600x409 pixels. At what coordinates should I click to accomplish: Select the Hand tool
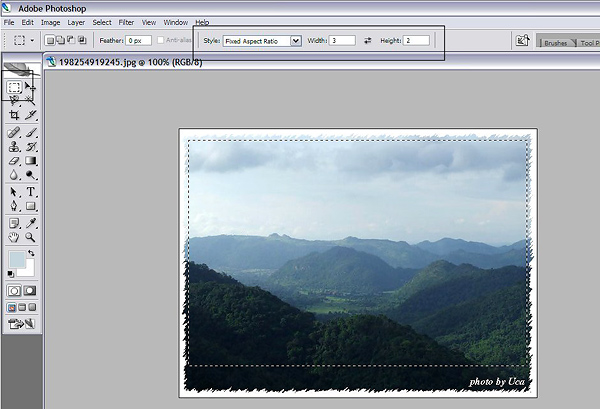pos(14,237)
